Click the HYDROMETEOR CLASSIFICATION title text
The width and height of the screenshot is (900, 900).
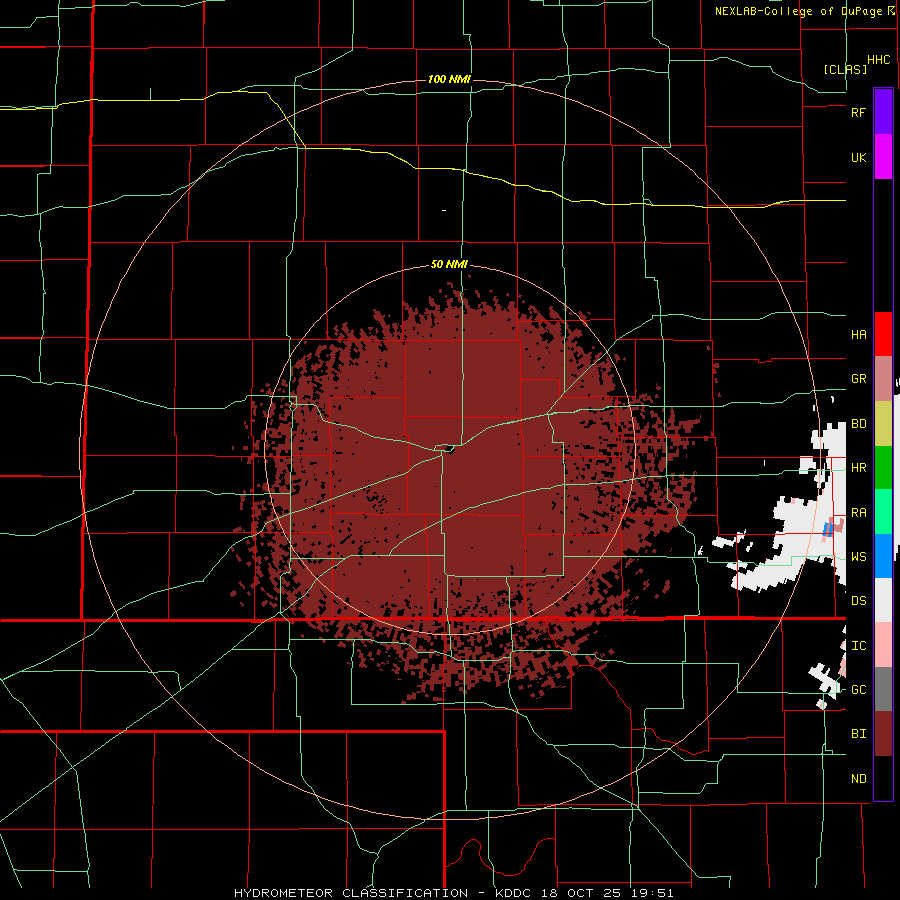tap(351, 893)
